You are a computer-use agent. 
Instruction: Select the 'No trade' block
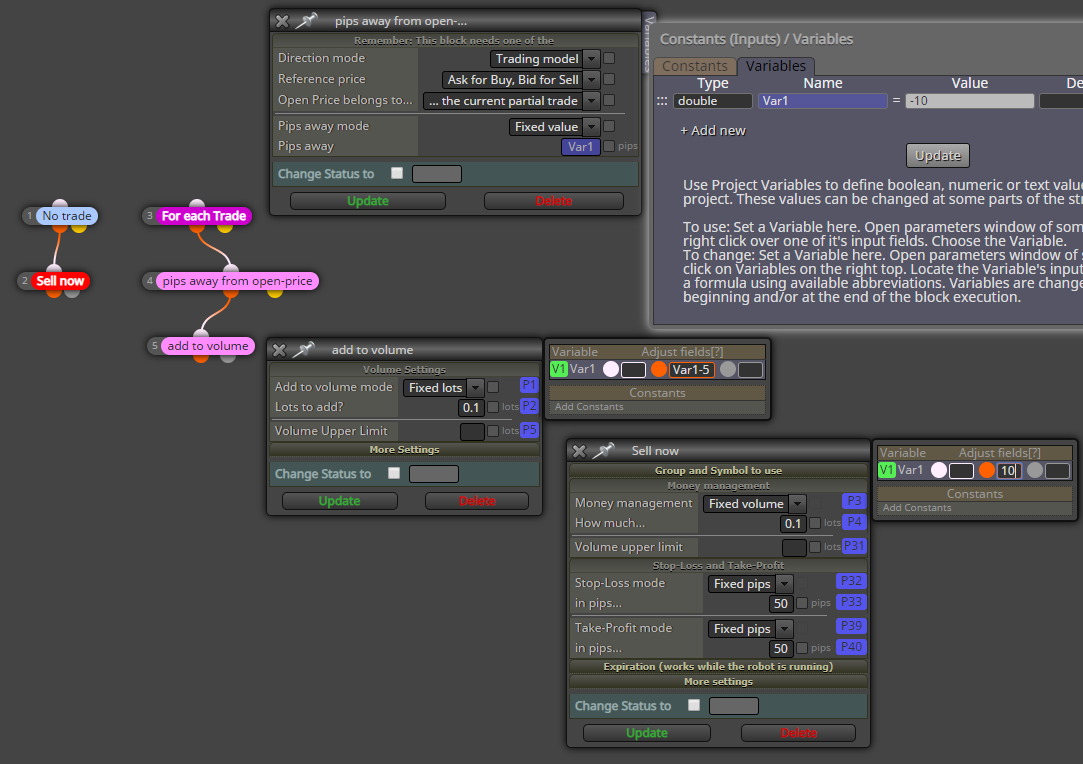[x=66, y=216]
